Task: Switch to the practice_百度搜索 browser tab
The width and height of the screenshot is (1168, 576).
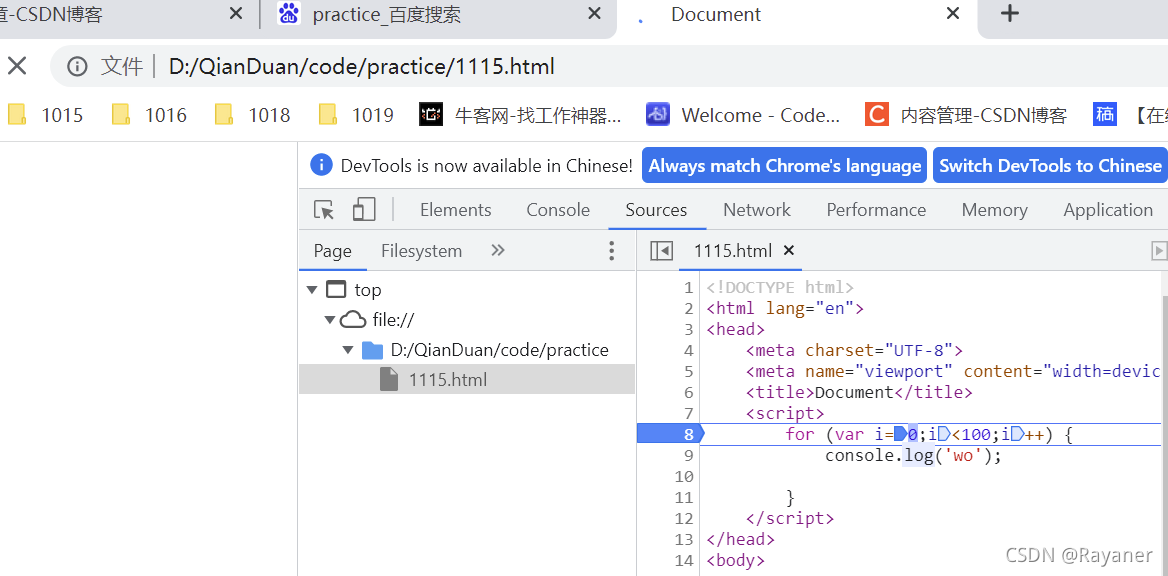Action: coord(438,15)
